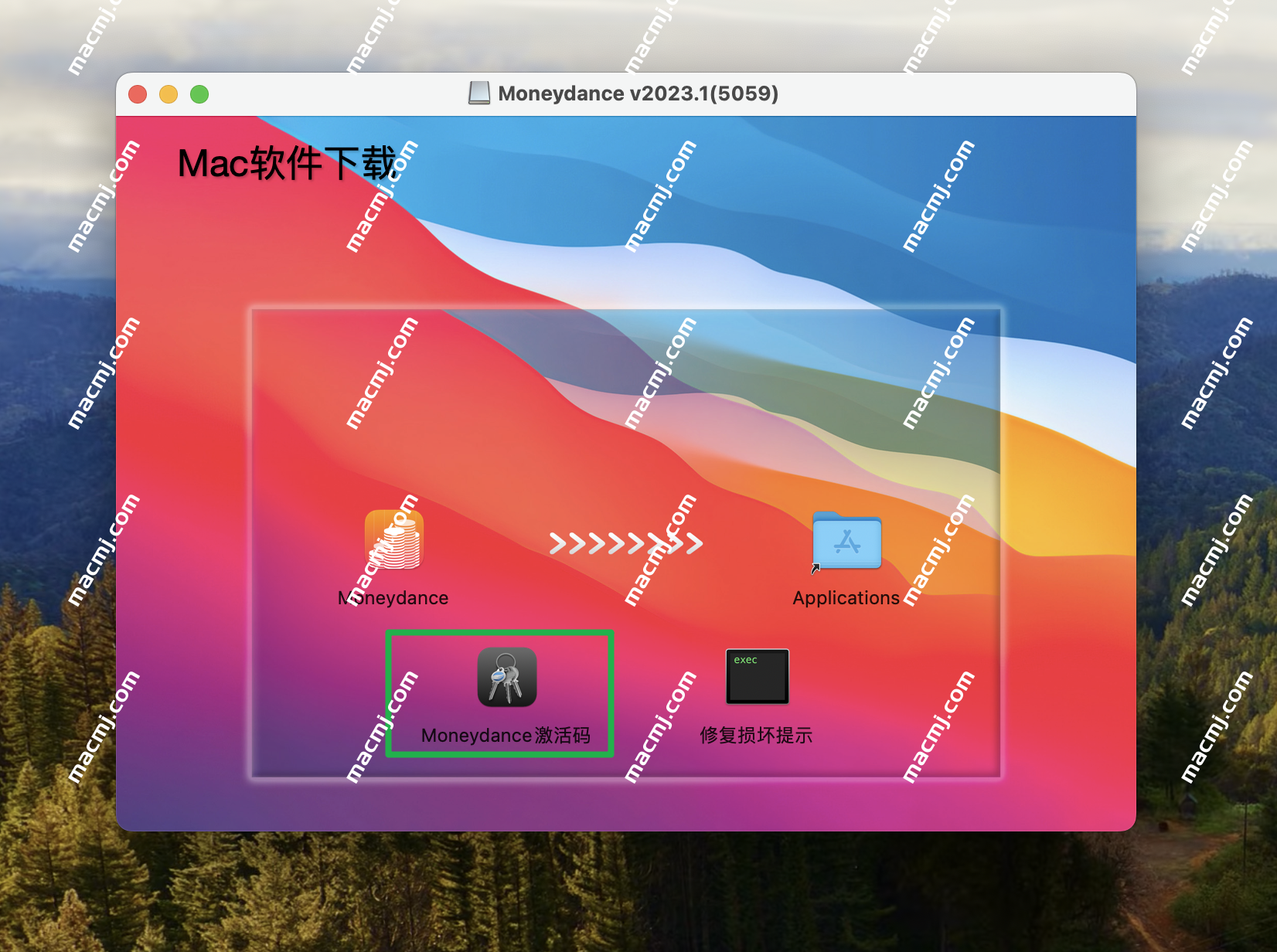
Task: Maximize the window with green button
Action: pyautogui.click(x=199, y=94)
